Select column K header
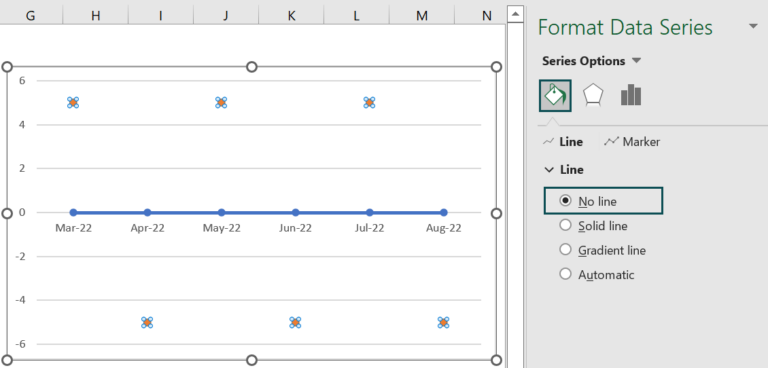 (x=291, y=16)
